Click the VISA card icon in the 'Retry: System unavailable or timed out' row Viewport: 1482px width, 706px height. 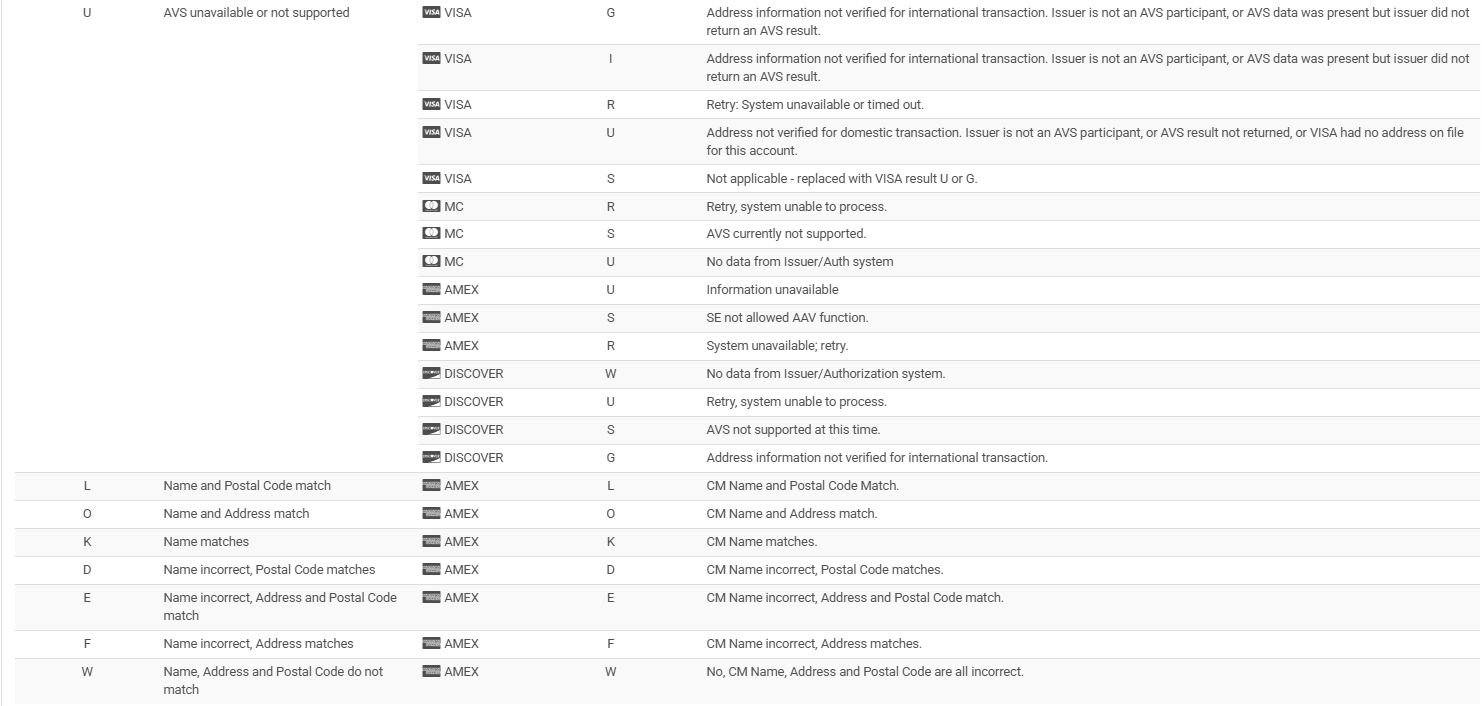[431, 104]
